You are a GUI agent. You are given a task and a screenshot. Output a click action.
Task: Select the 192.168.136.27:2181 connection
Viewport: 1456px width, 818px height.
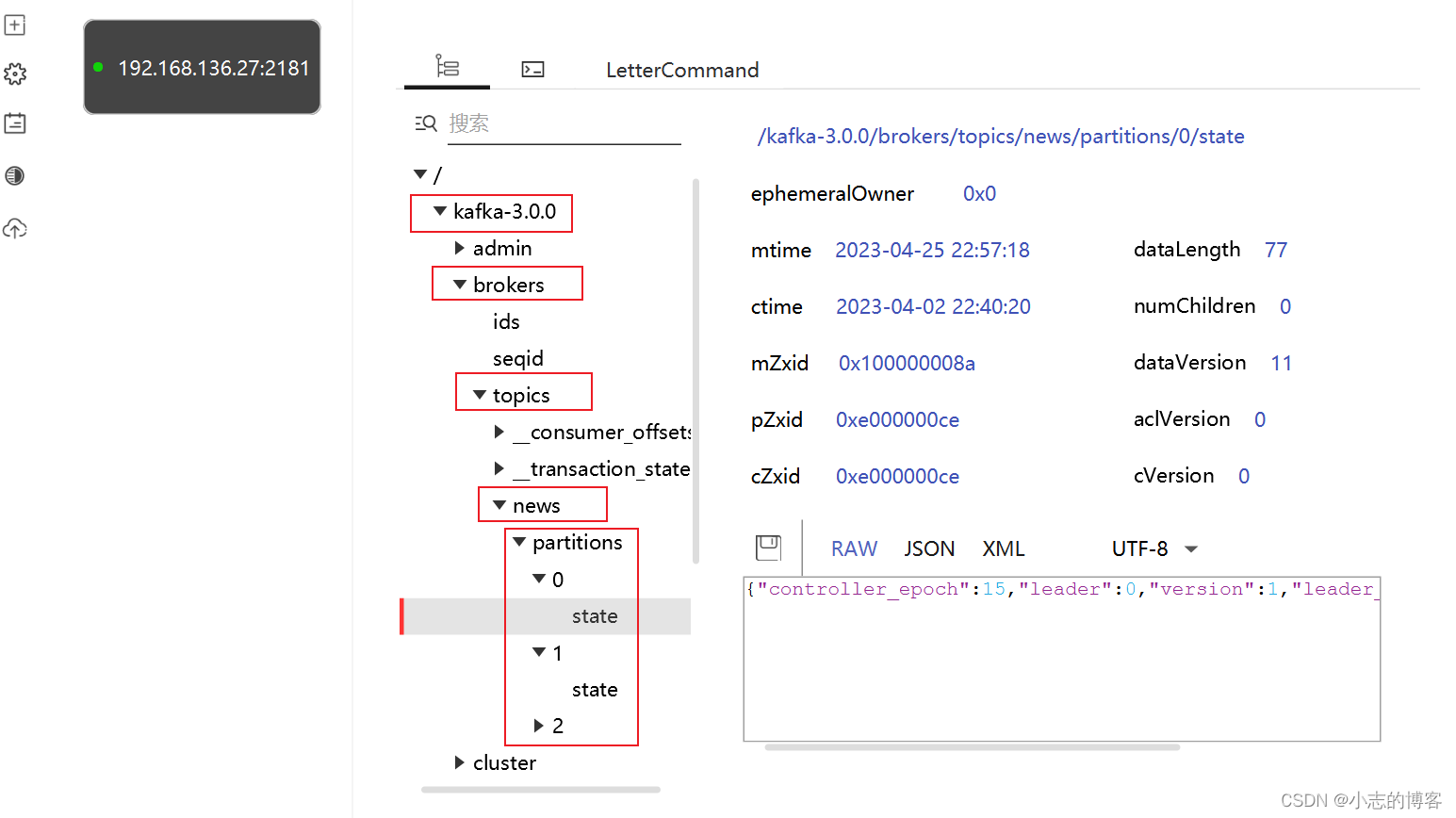[202, 68]
